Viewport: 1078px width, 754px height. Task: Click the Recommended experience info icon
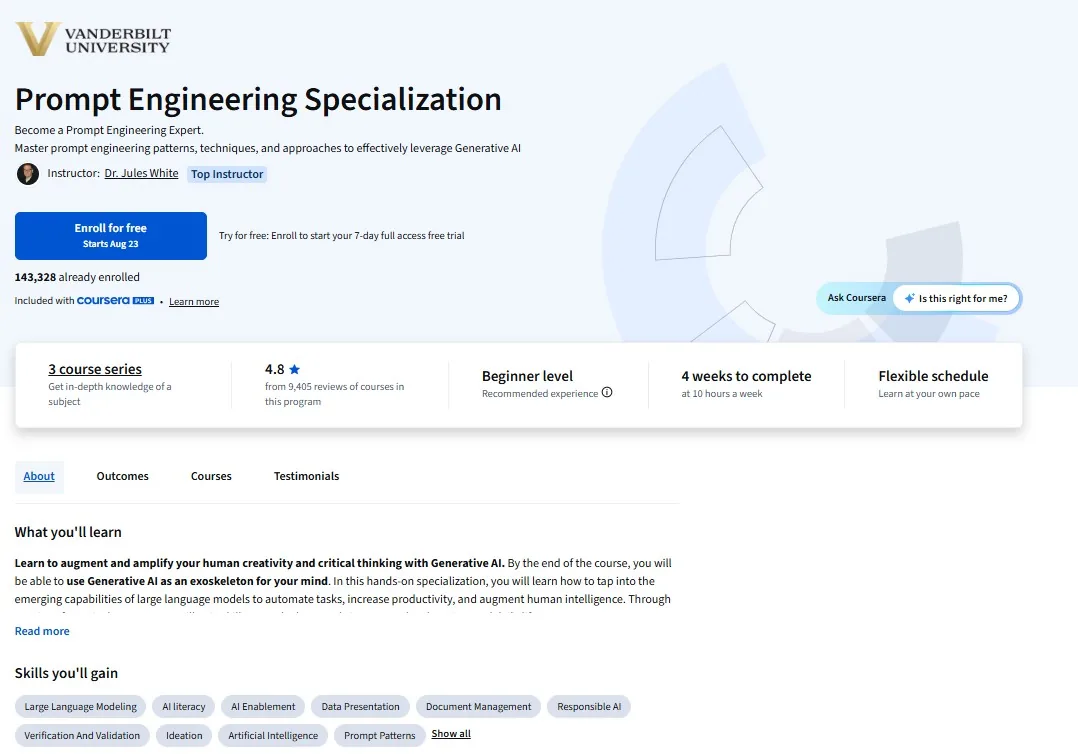pos(607,392)
